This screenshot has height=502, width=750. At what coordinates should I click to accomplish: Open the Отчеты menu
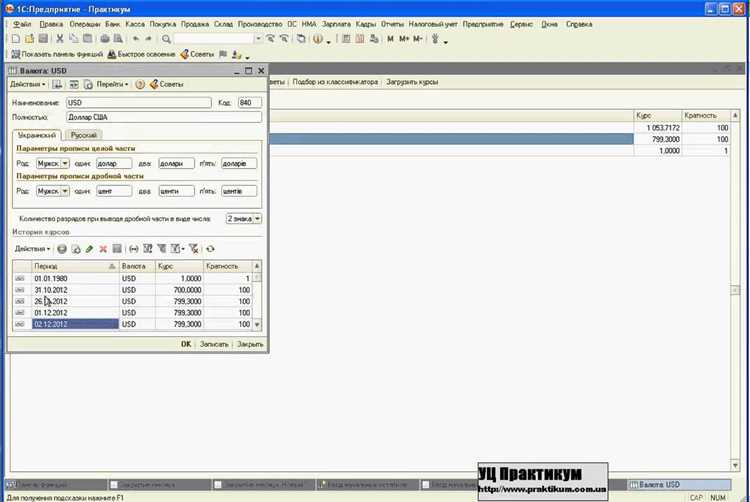pos(392,24)
